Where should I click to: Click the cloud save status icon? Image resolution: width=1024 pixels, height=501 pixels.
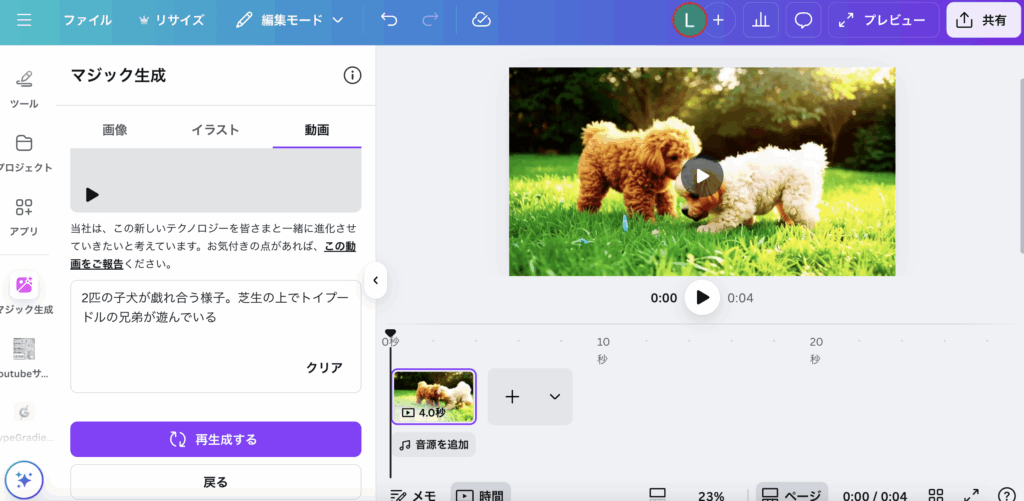click(481, 20)
